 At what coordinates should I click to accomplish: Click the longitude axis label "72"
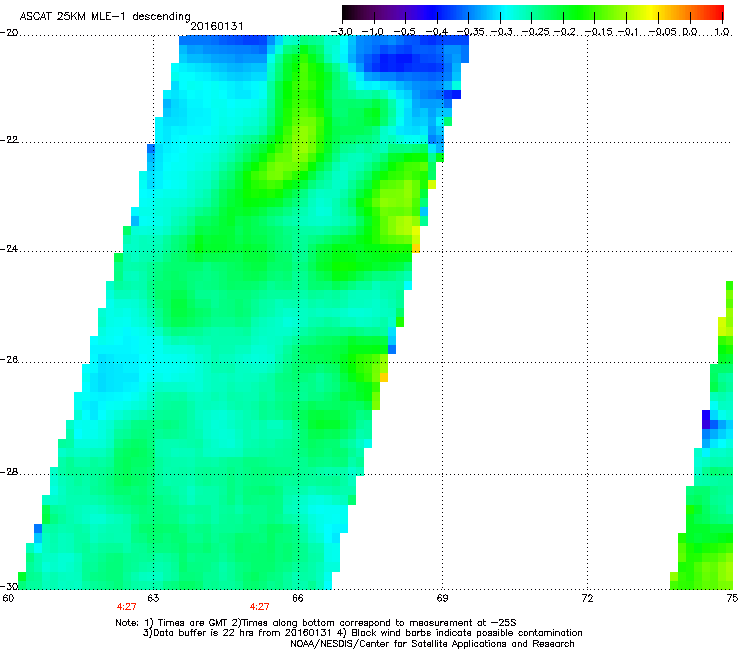(x=587, y=598)
